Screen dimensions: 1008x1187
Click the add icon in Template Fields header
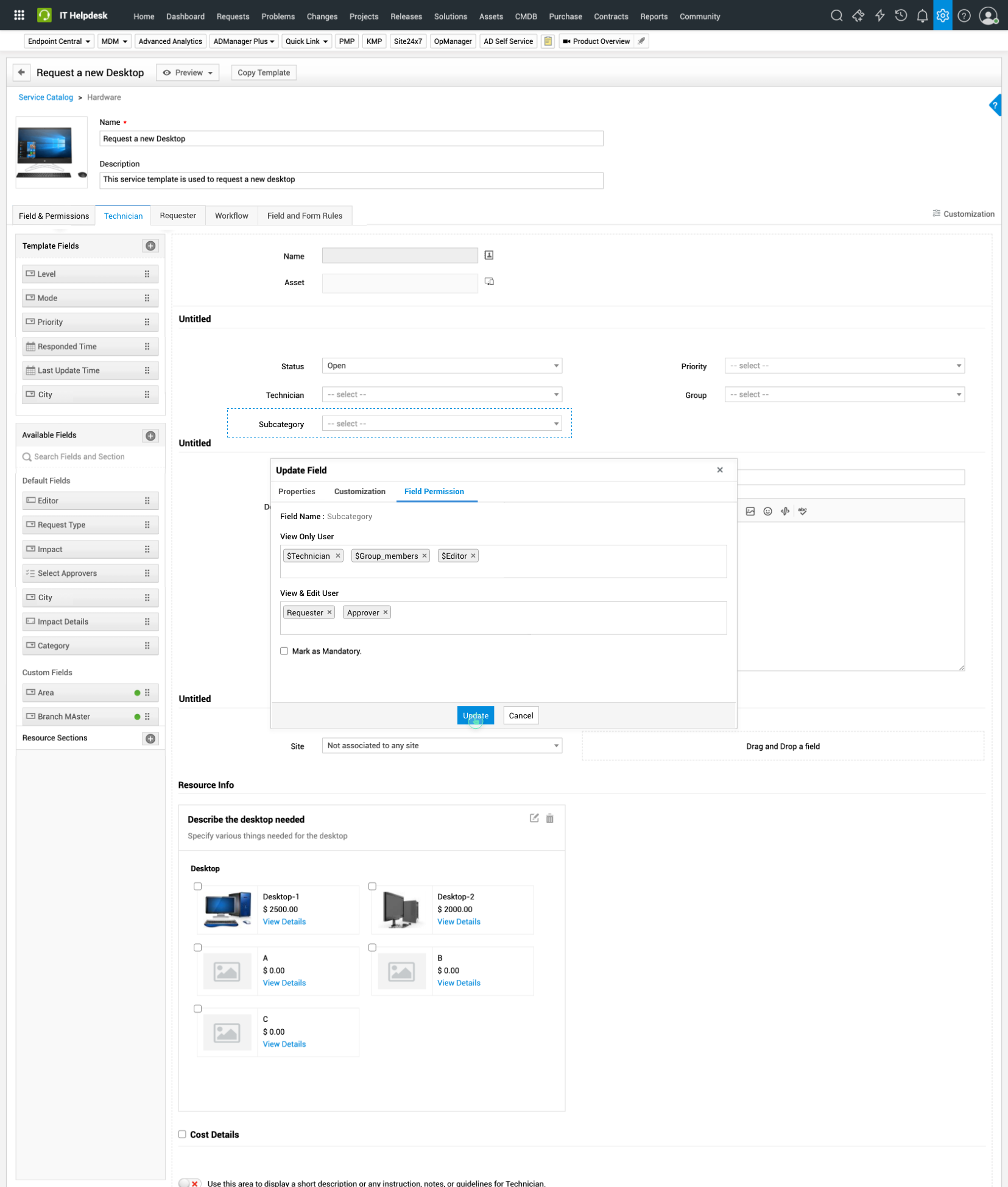(150, 246)
